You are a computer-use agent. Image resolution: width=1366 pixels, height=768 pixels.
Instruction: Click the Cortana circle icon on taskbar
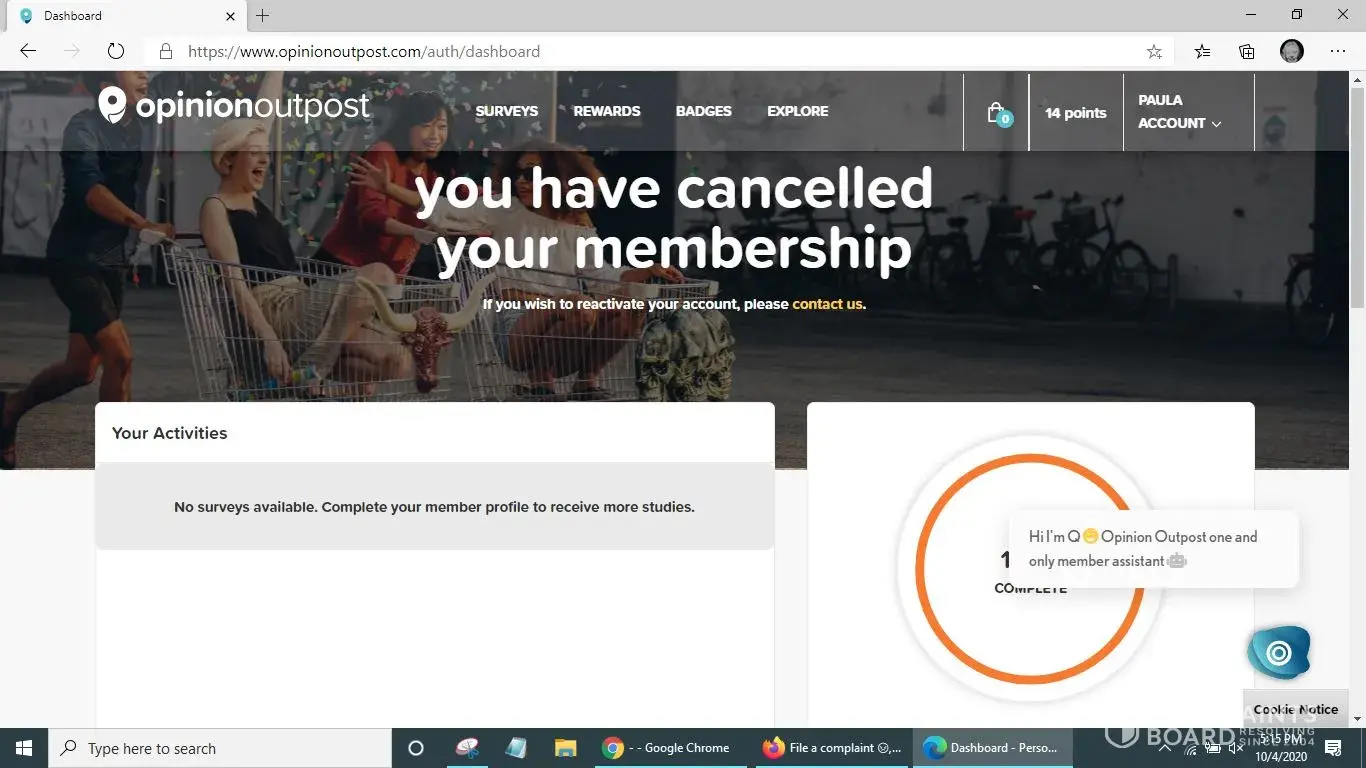click(416, 748)
